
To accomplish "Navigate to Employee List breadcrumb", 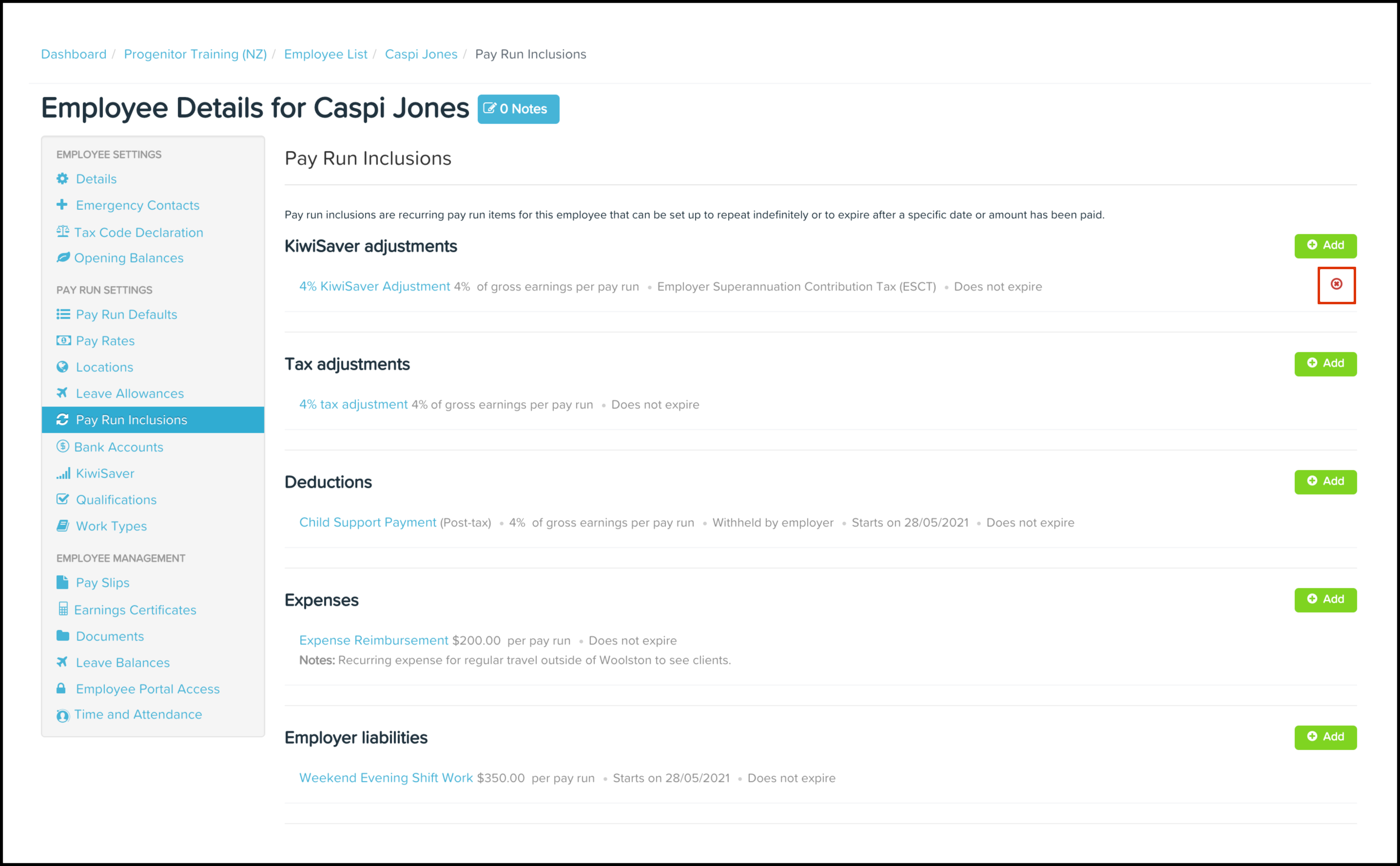I will click(325, 55).
